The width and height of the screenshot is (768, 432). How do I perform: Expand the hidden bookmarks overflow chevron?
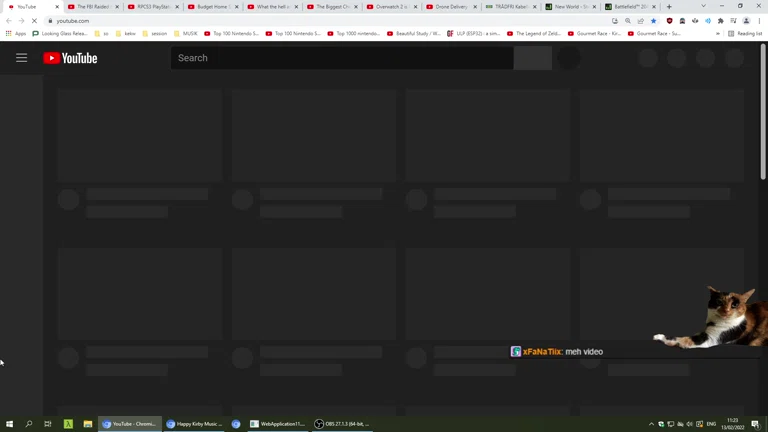718,33
